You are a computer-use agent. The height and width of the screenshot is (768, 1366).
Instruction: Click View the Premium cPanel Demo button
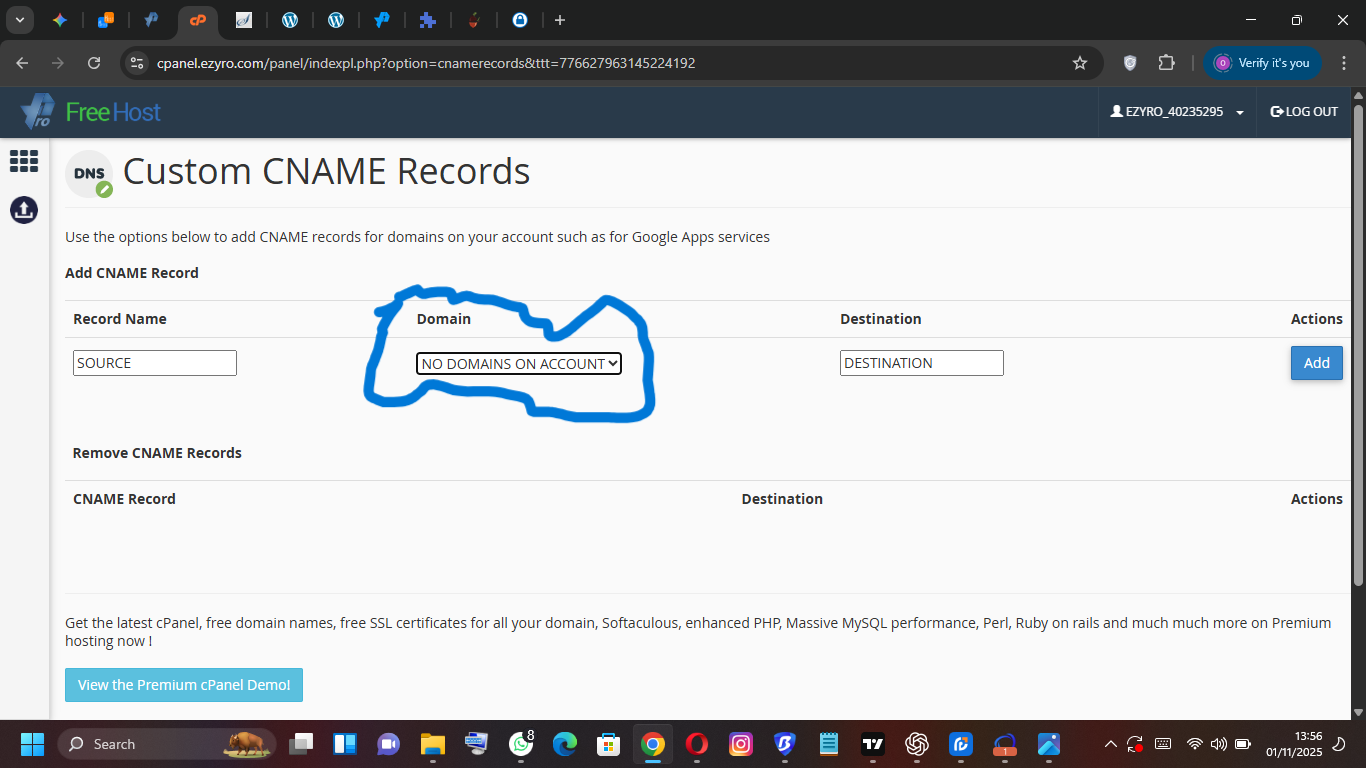click(x=184, y=685)
